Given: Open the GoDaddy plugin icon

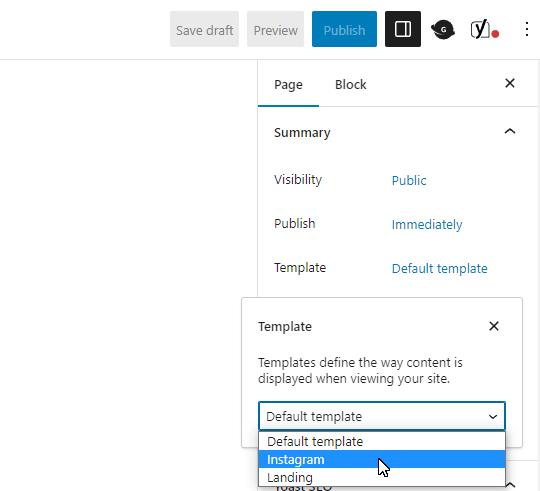Looking at the screenshot, I should 443,30.
